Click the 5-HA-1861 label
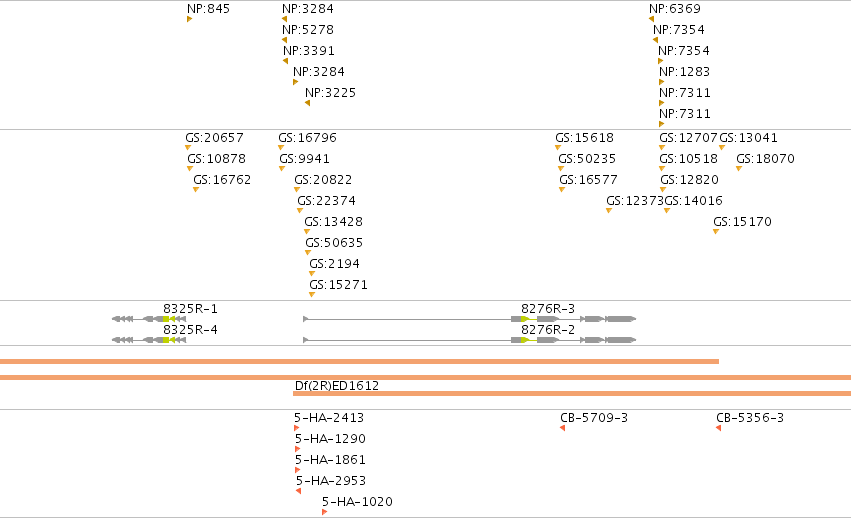Image resolution: width=851 pixels, height=518 pixels. (331, 460)
